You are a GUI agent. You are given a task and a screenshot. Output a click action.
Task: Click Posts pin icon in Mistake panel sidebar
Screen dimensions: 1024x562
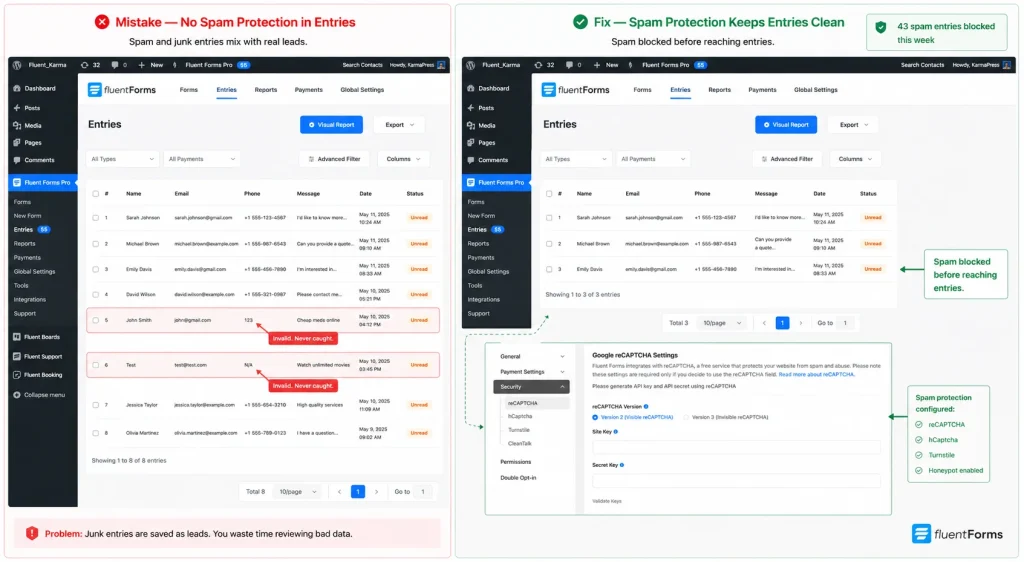coord(17,108)
